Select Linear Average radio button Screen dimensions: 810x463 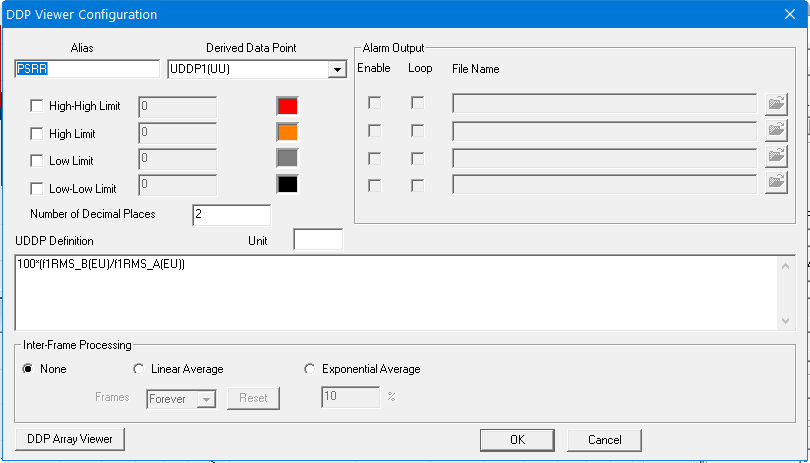pyautogui.click(x=138, y=369)
